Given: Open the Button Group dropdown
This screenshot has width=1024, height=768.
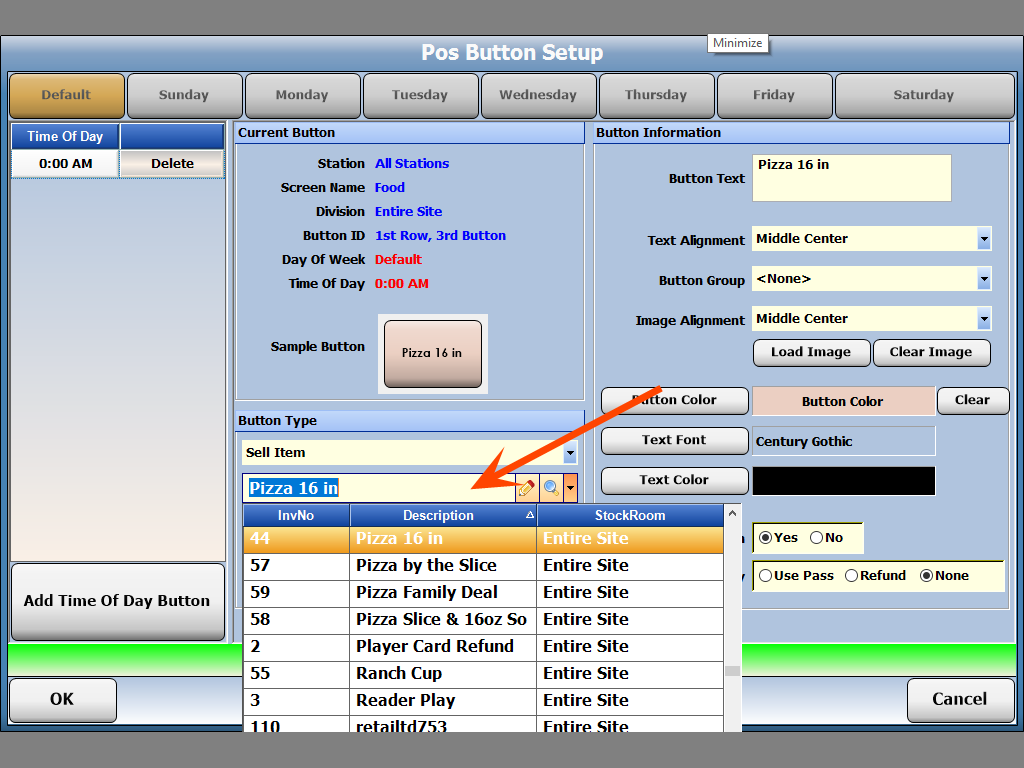Looking at the screenshot, I should (984, 280).
